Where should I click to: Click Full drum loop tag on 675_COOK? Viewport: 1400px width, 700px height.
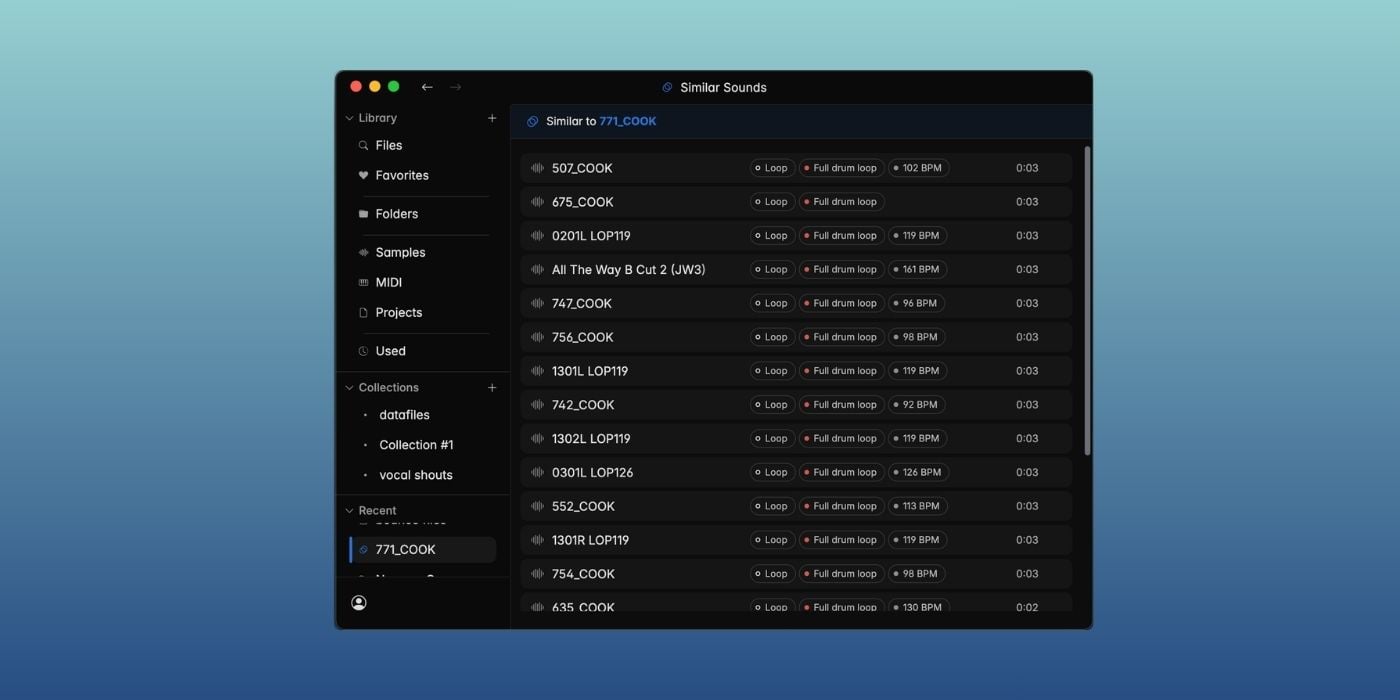click(841, 202)
